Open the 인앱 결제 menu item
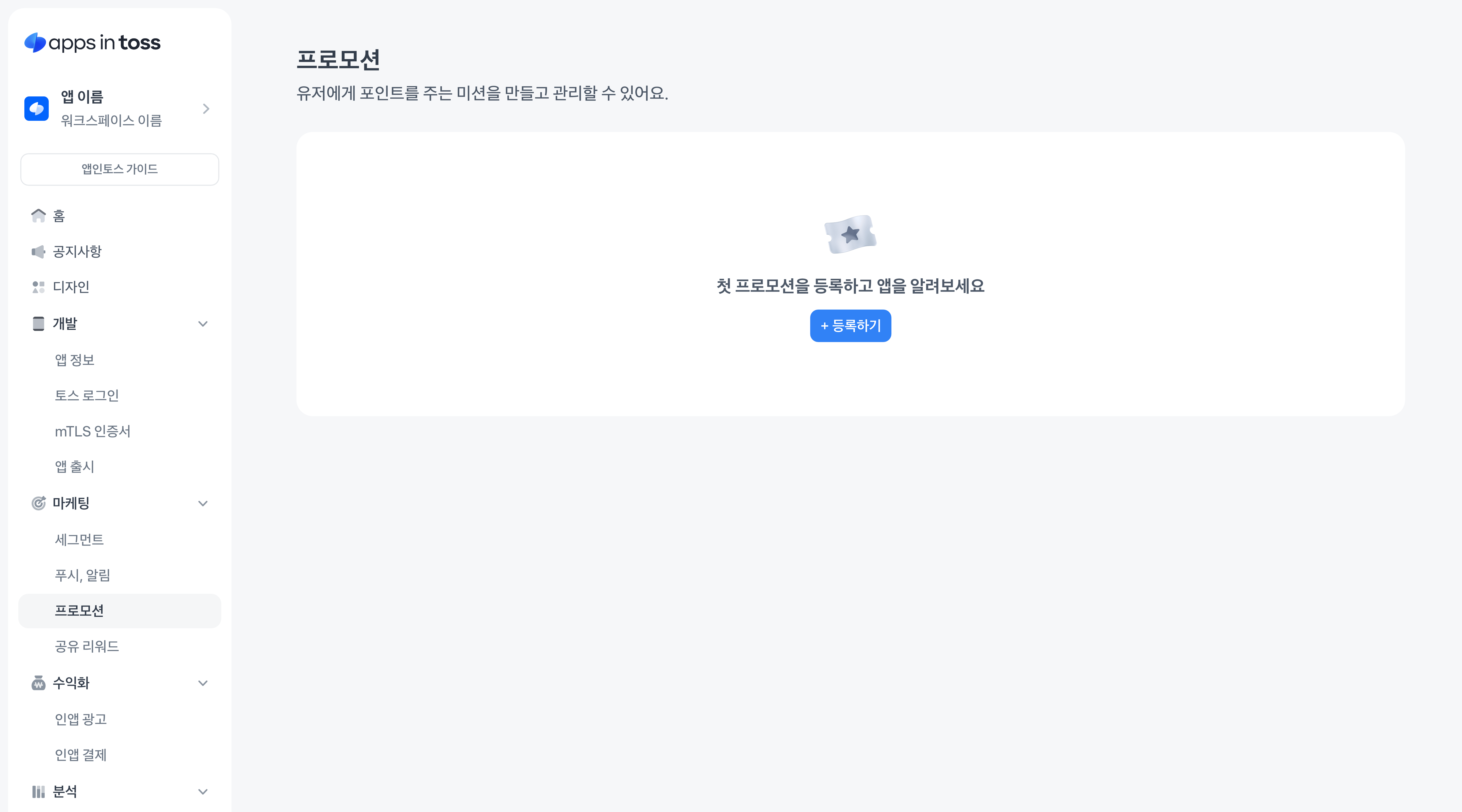 click(81, 755)
